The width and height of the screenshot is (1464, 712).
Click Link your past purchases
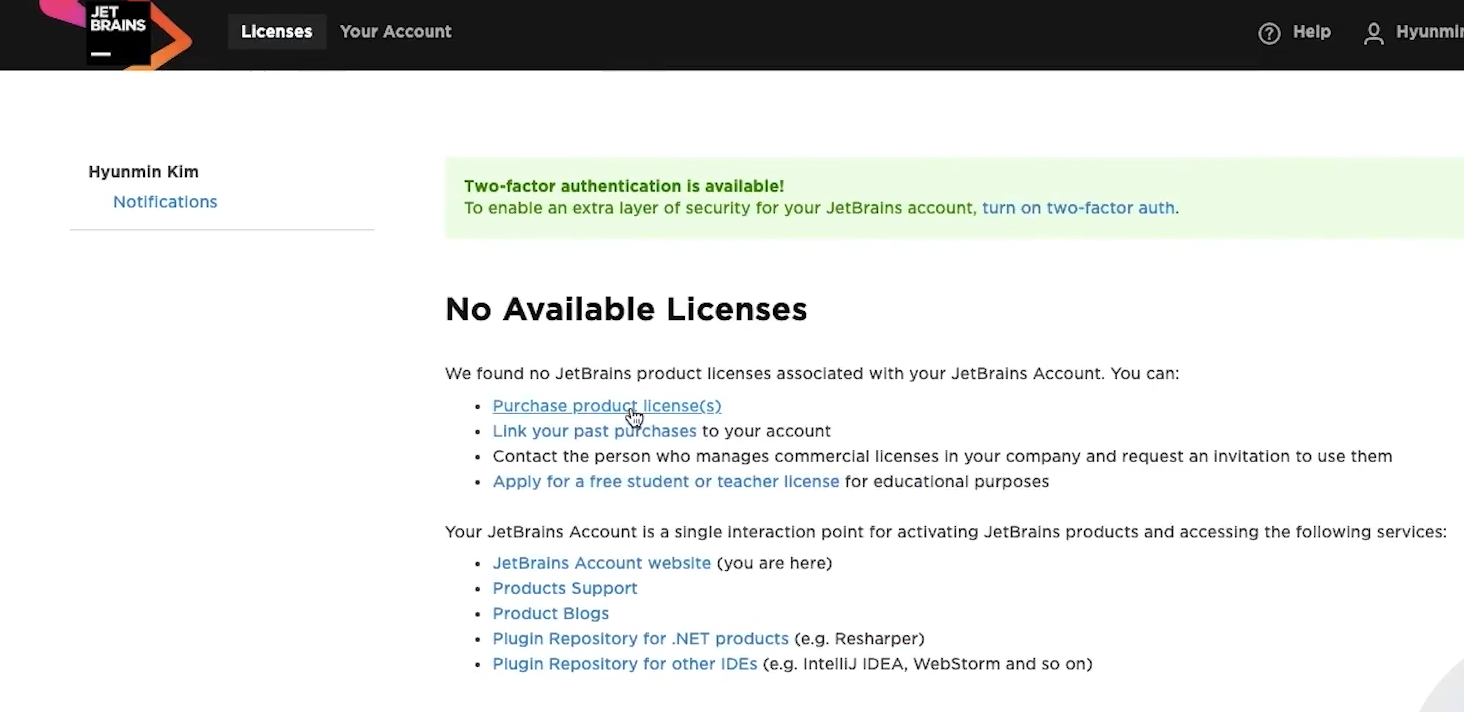595,431
